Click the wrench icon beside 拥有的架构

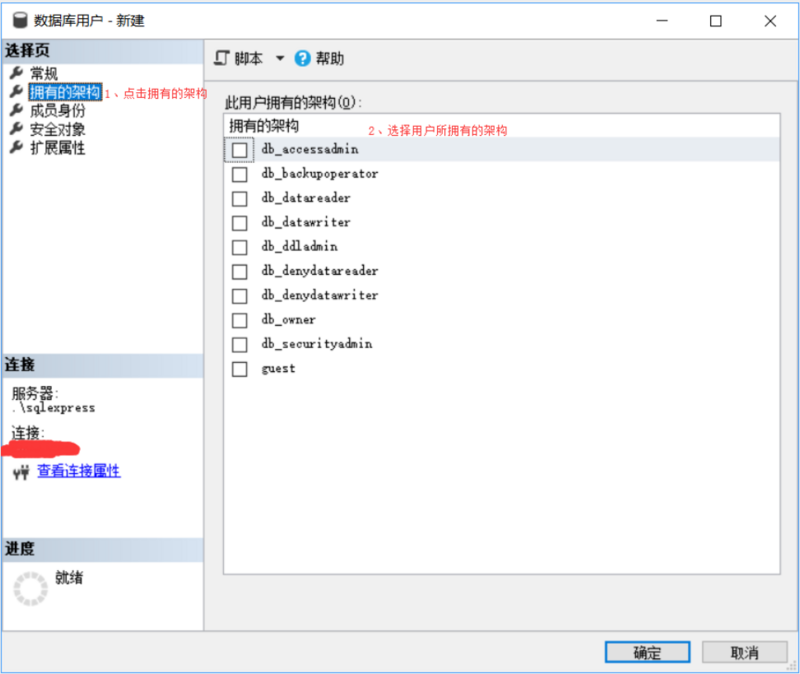[16, 91]
